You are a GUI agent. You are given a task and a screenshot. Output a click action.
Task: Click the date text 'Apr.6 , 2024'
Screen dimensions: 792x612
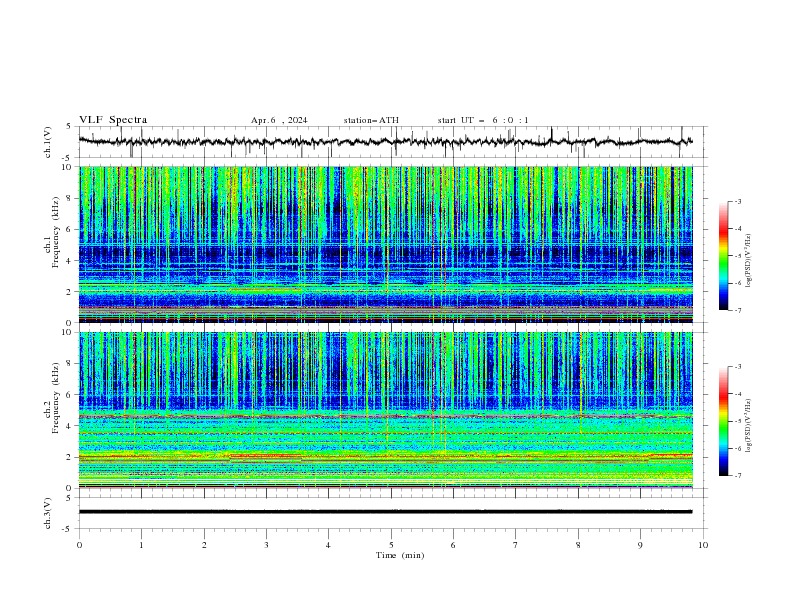coord(279,120)
